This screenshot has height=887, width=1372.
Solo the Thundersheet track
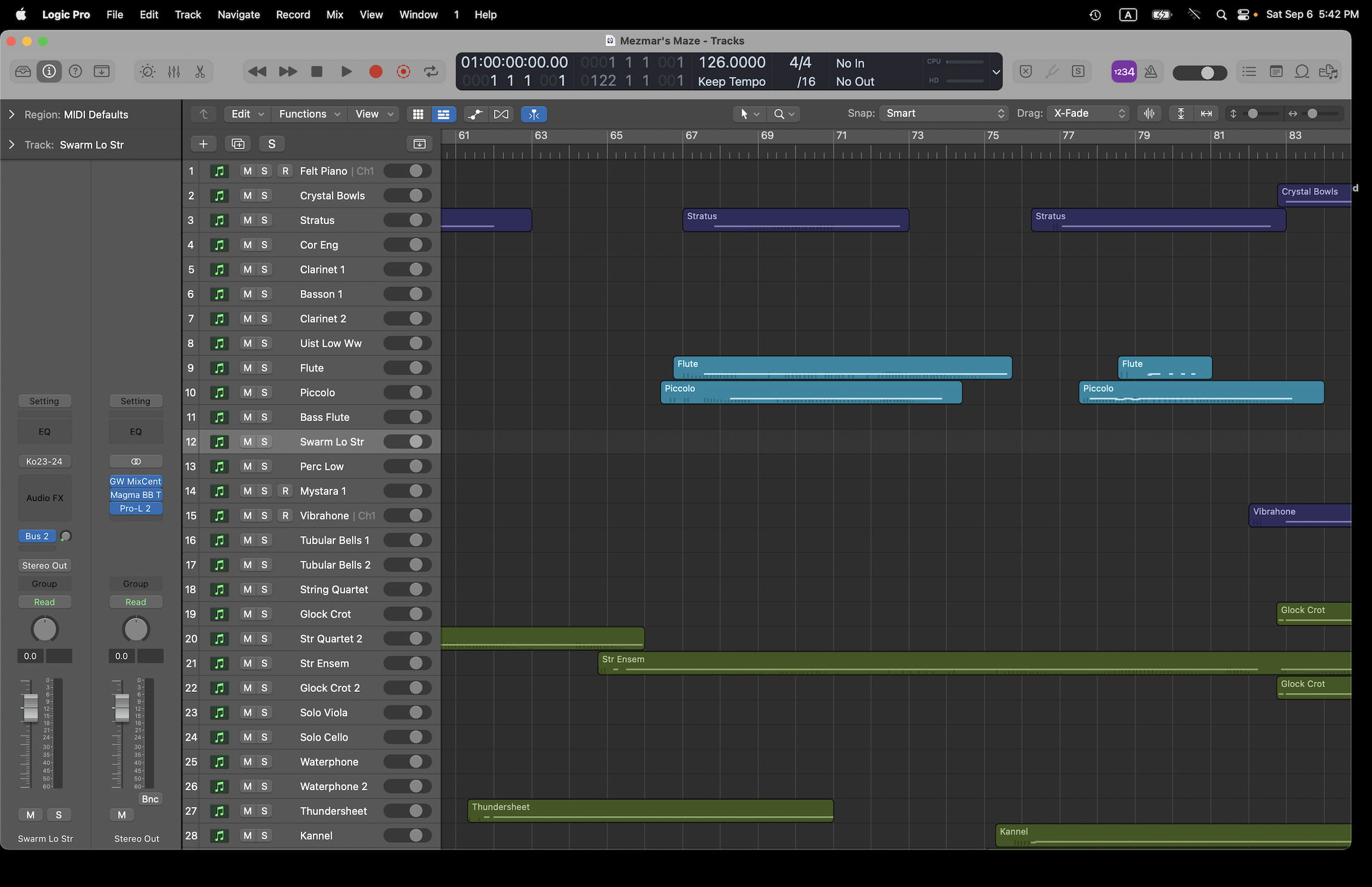[264, 811]
